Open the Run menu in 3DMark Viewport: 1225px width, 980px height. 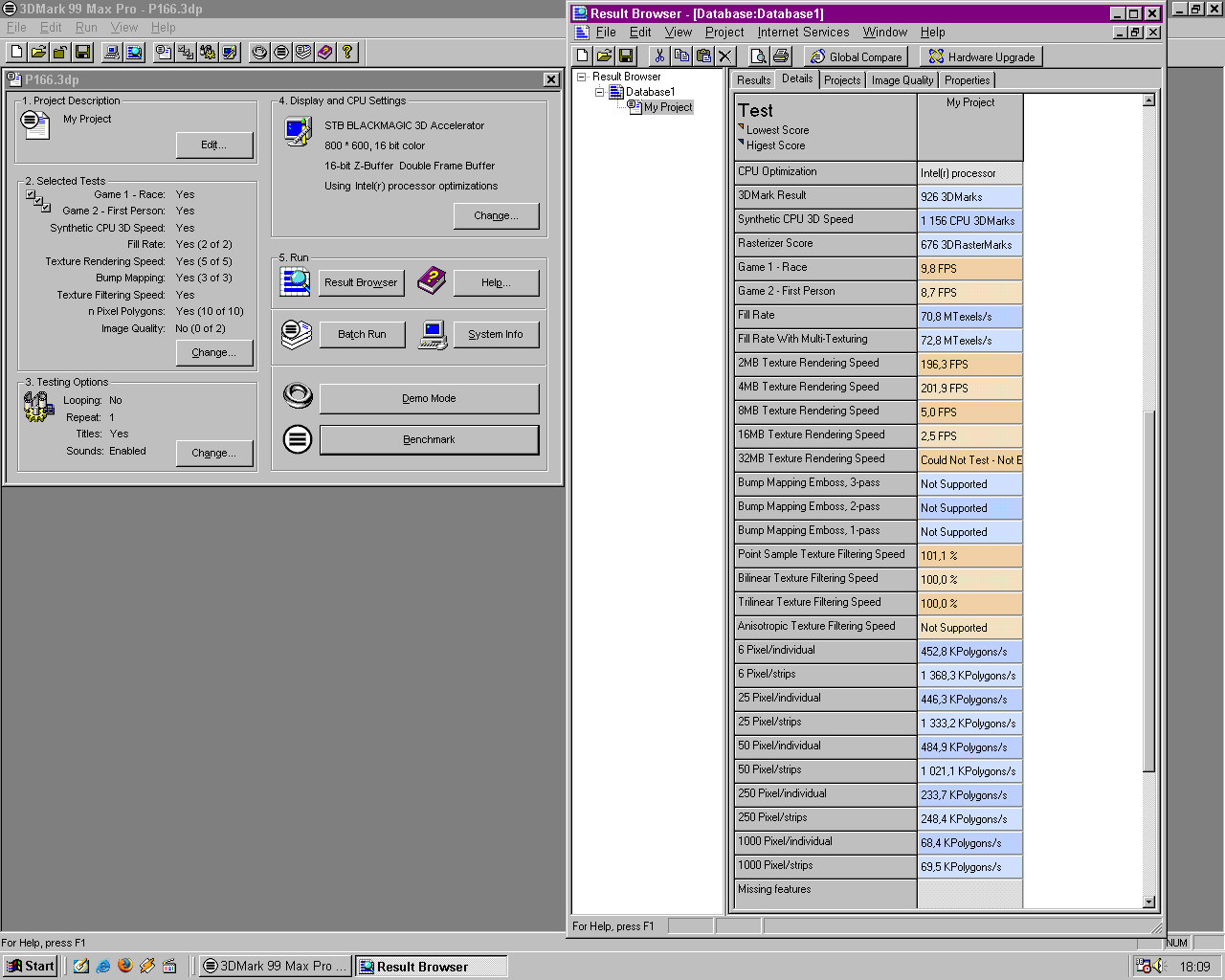coord(86,28)
